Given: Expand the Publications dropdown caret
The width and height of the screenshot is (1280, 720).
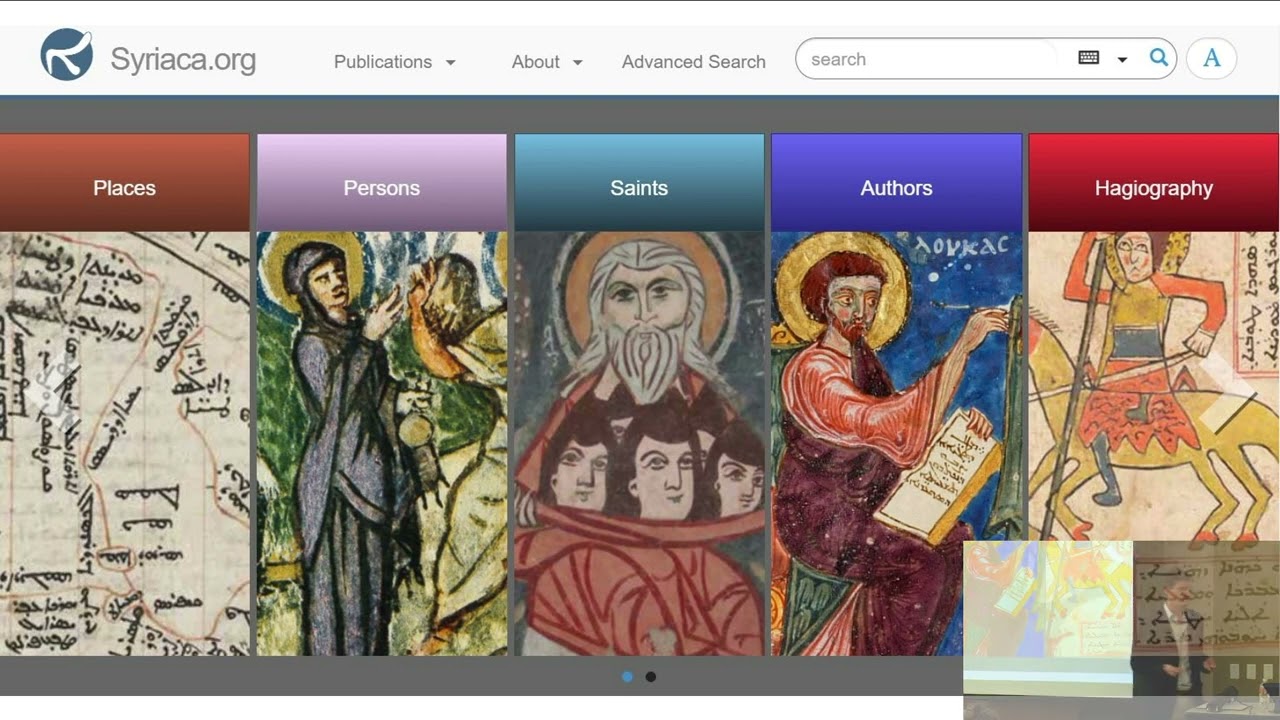Looking at the screenshot, I should (x=450, y=62).
